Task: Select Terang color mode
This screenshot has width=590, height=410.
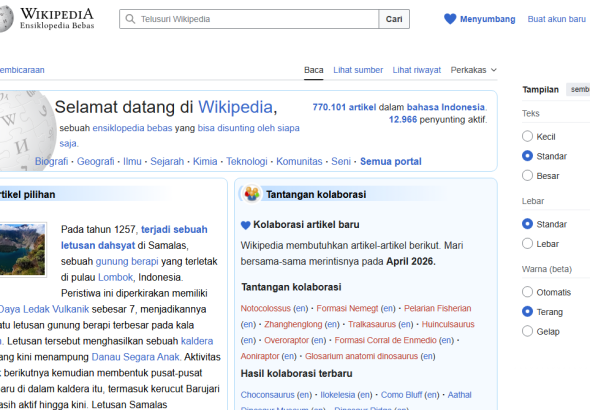Action: click(527, 311)
